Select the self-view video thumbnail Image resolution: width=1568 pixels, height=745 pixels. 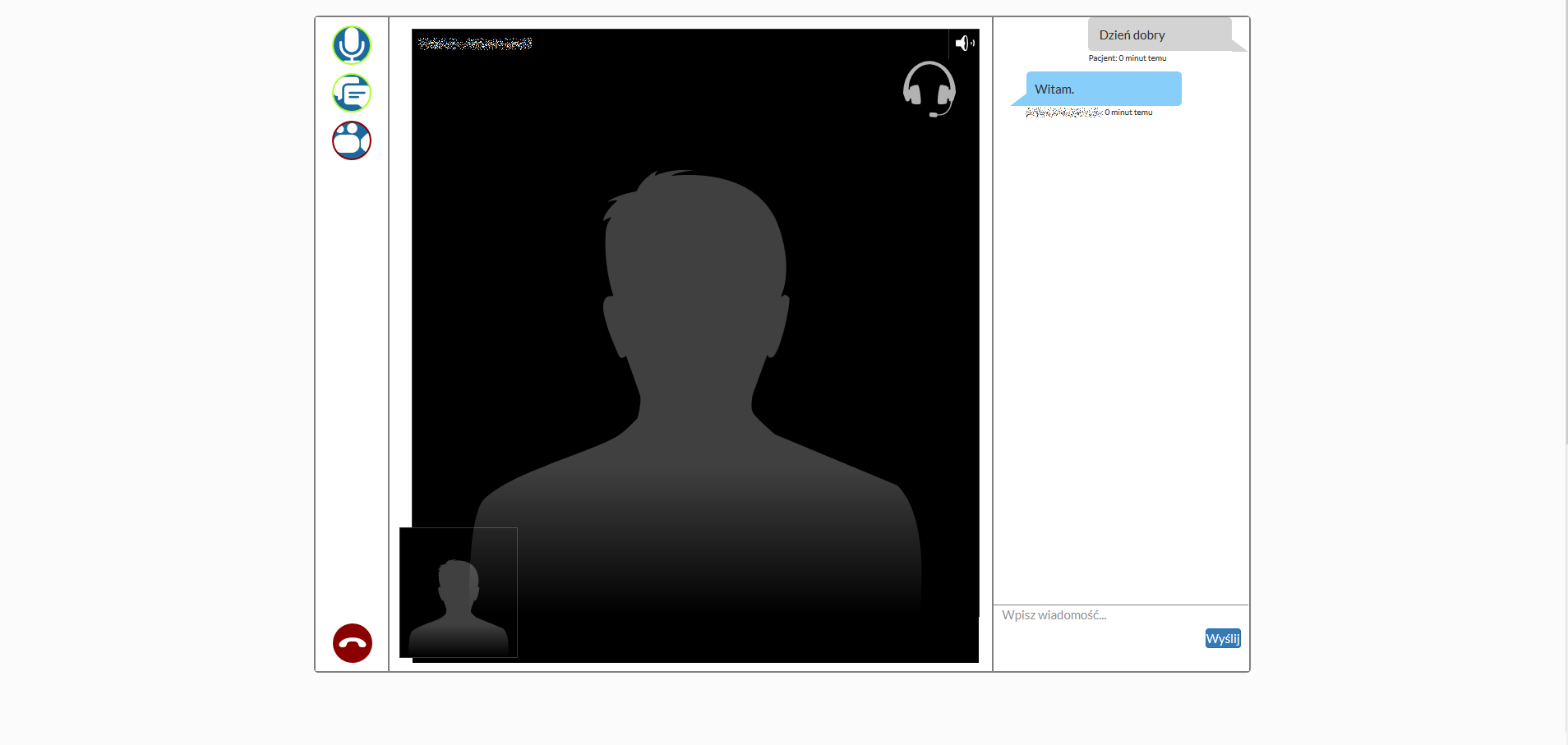[x=459, y=592]
